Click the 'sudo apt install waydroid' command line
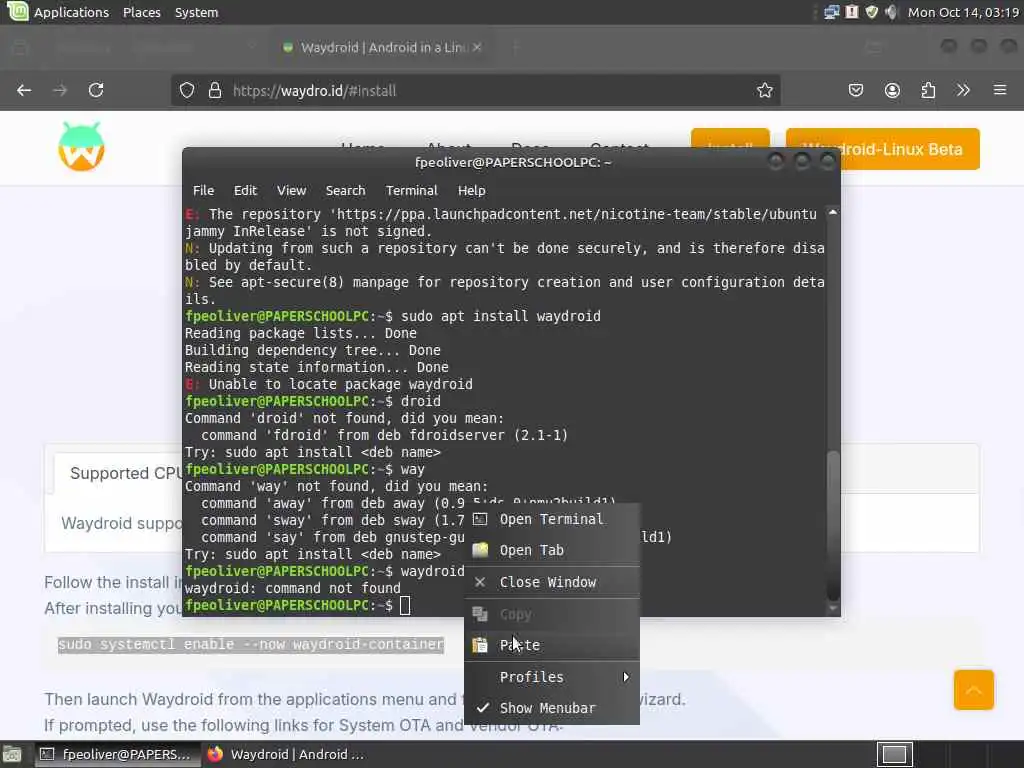This screenshot has height=768, width=1024. (x=501, y=316)
